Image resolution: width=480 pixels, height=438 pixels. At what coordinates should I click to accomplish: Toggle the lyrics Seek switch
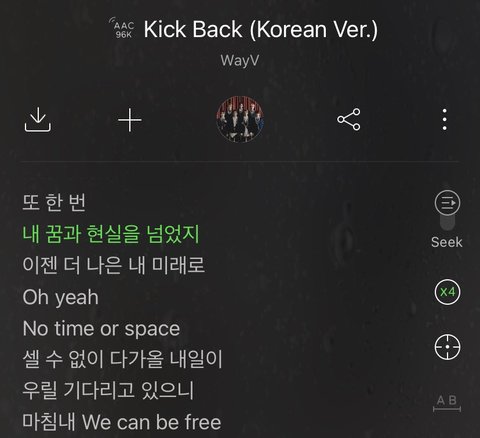(x=447, y=211)
